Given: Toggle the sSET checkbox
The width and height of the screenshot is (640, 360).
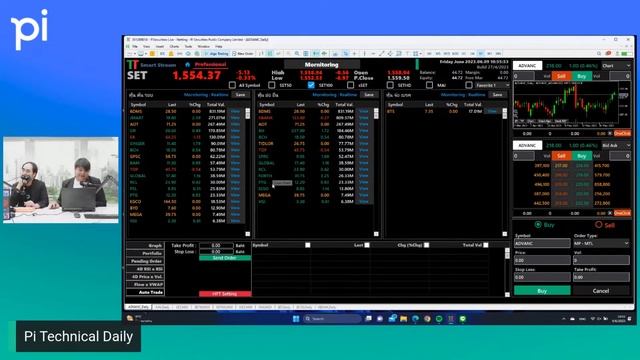Looking at the screenshot, I should point(351,85).
